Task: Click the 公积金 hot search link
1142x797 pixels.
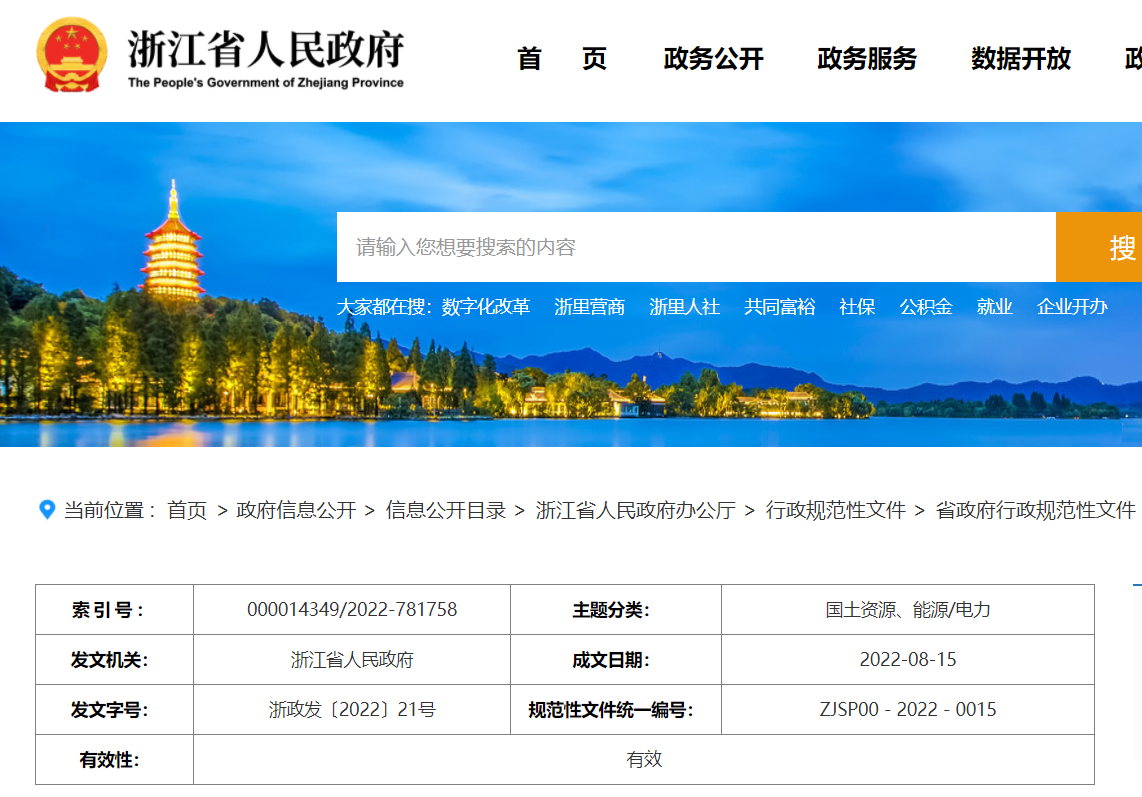Action: pyautogui.click(x=926, y=307)
